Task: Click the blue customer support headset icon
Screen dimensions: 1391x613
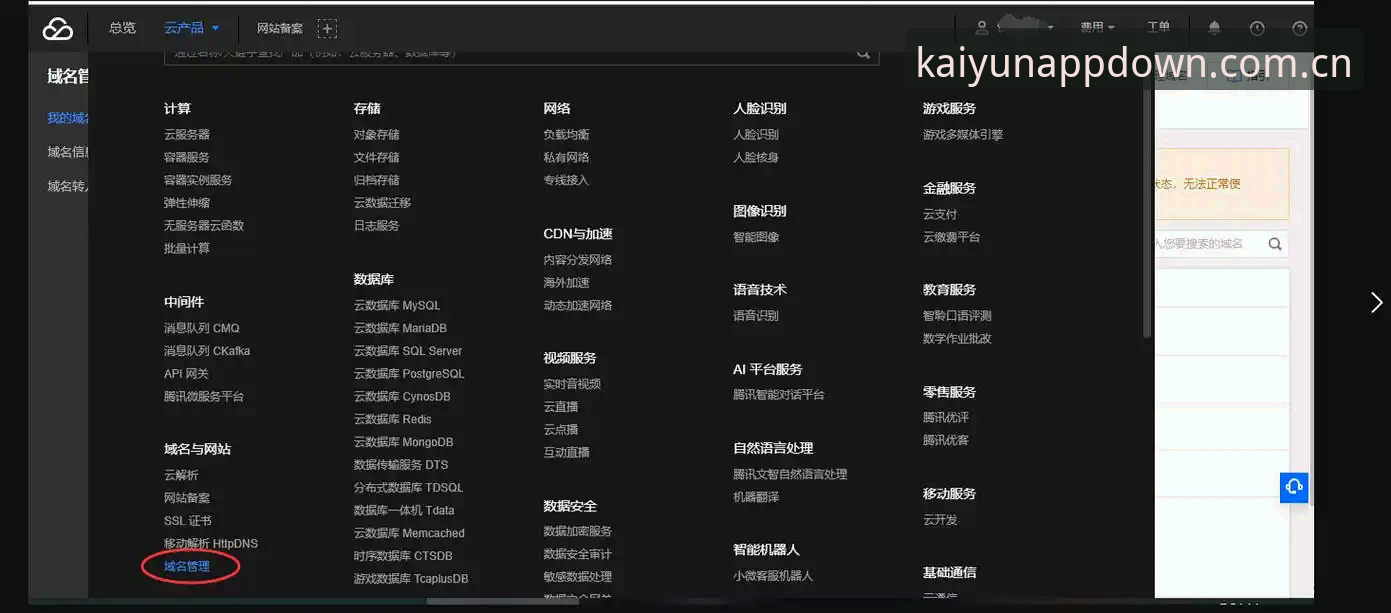Action: click(x=1294, y=486)
